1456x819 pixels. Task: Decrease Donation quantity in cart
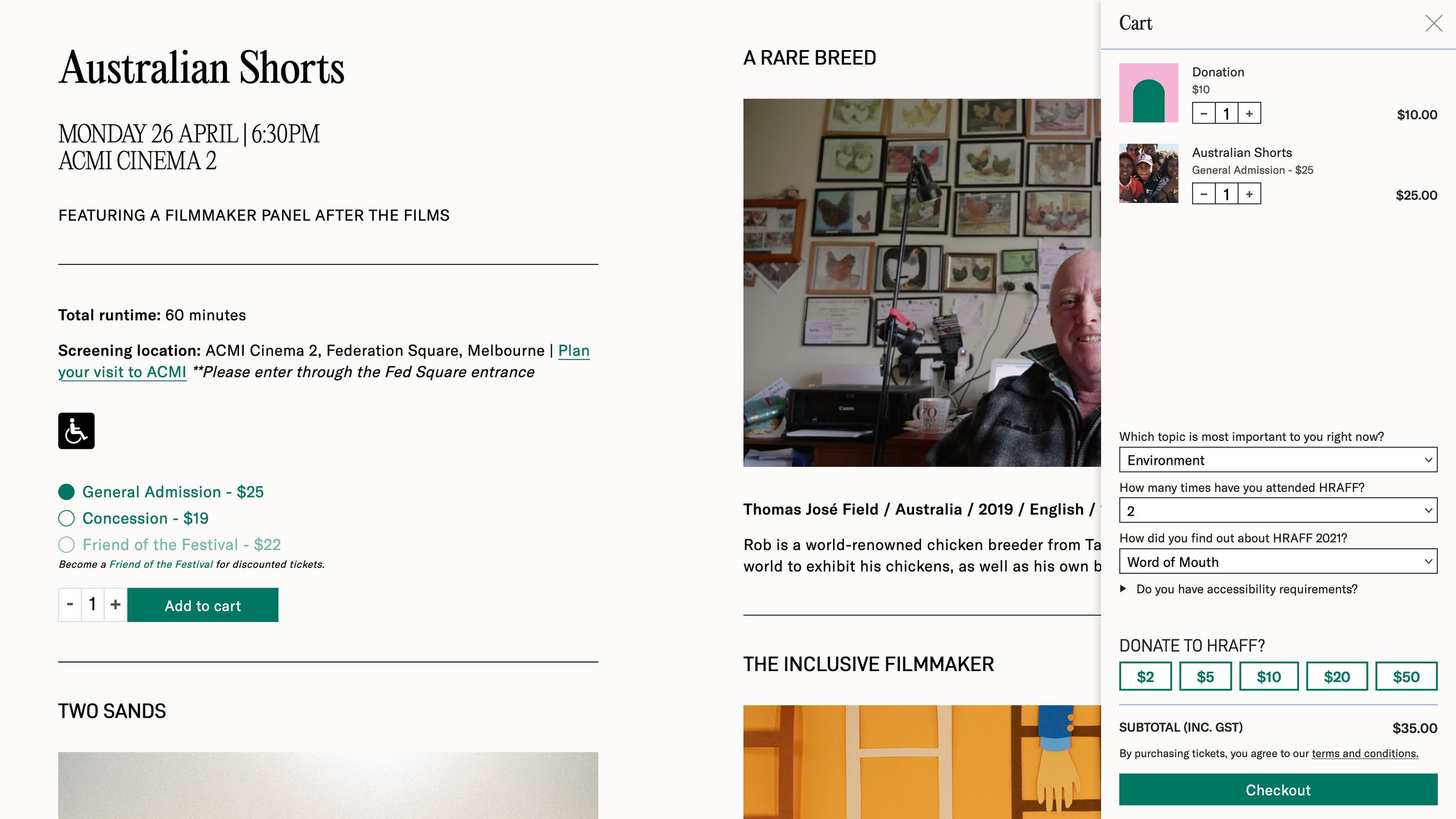[x=1203, y=113]
